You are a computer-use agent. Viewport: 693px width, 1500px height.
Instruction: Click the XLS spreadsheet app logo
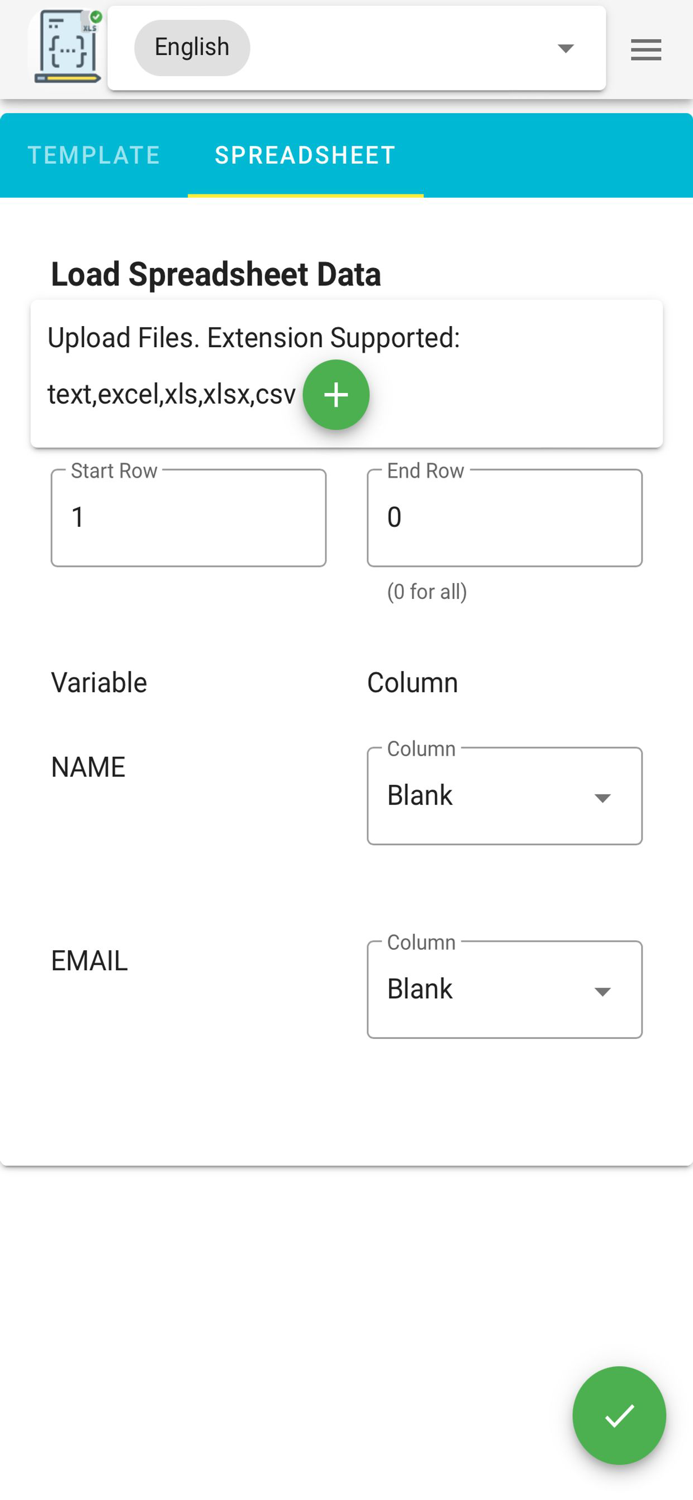(66, 47)
